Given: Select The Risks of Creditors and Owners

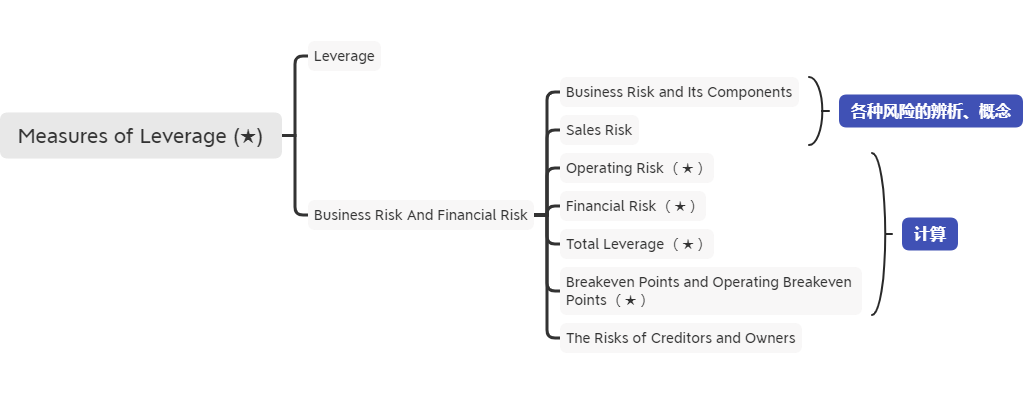Looking at the screenshot, I should click(x=681, y=338).
